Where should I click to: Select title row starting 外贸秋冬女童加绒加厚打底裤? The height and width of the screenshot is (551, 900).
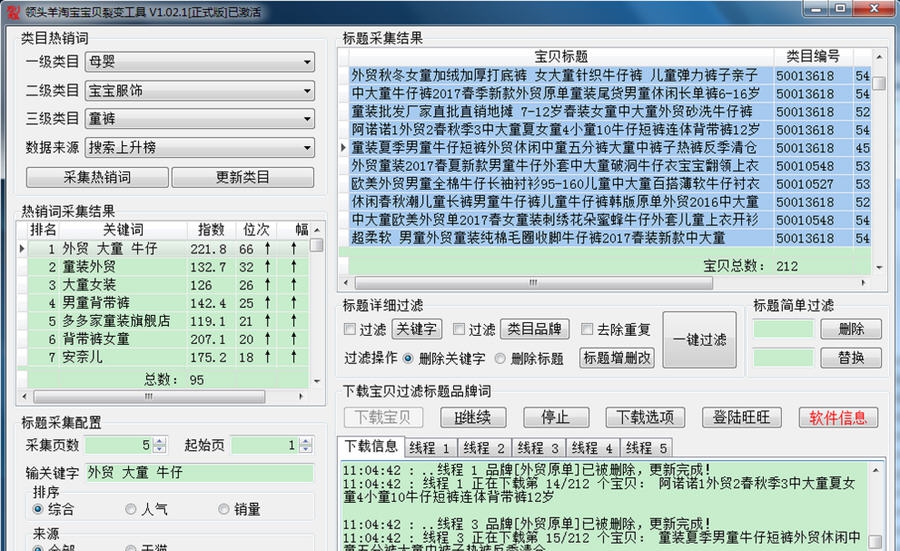[610, 75]
